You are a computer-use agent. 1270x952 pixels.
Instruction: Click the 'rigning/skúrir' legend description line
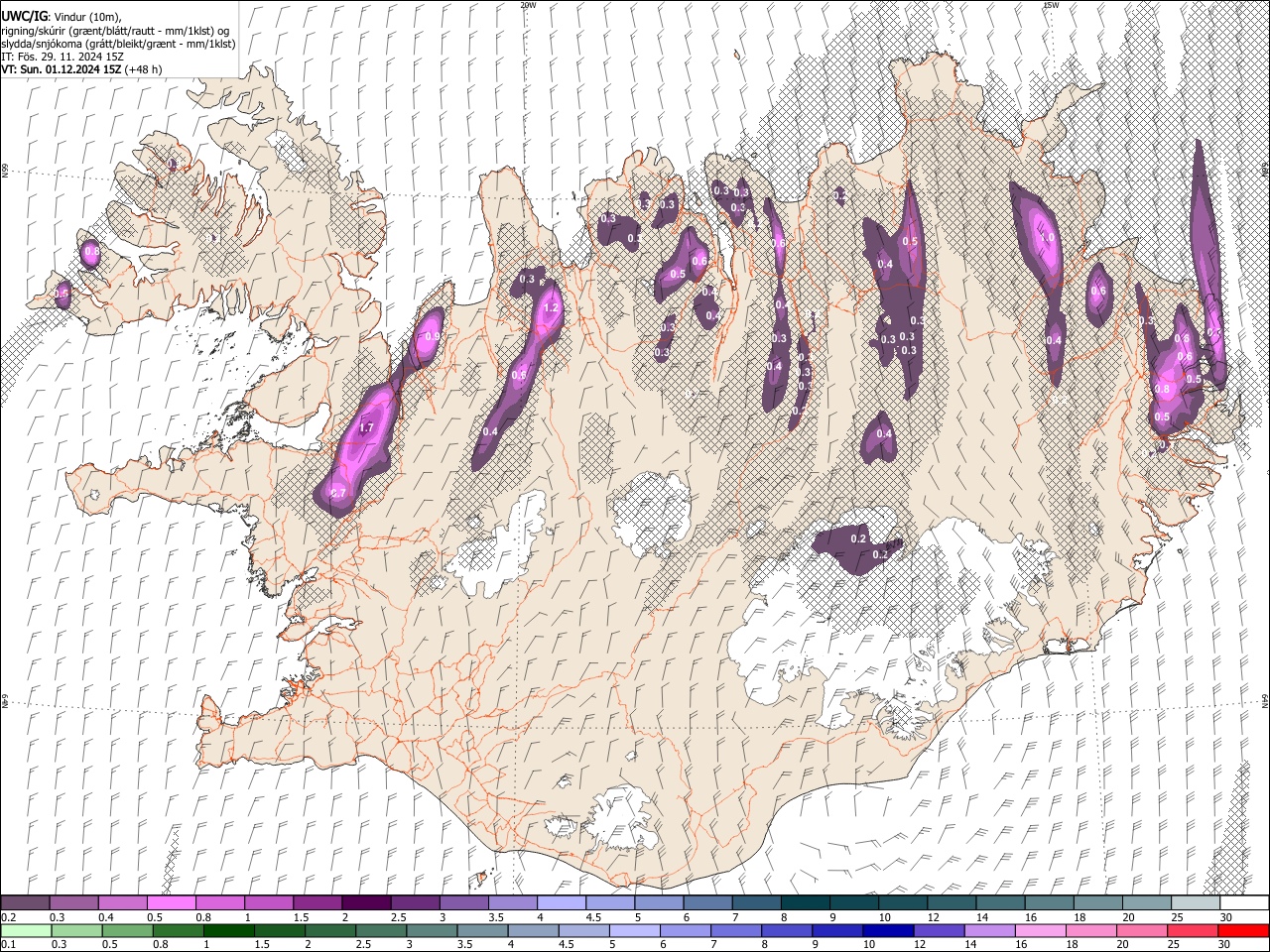(115, 31)
